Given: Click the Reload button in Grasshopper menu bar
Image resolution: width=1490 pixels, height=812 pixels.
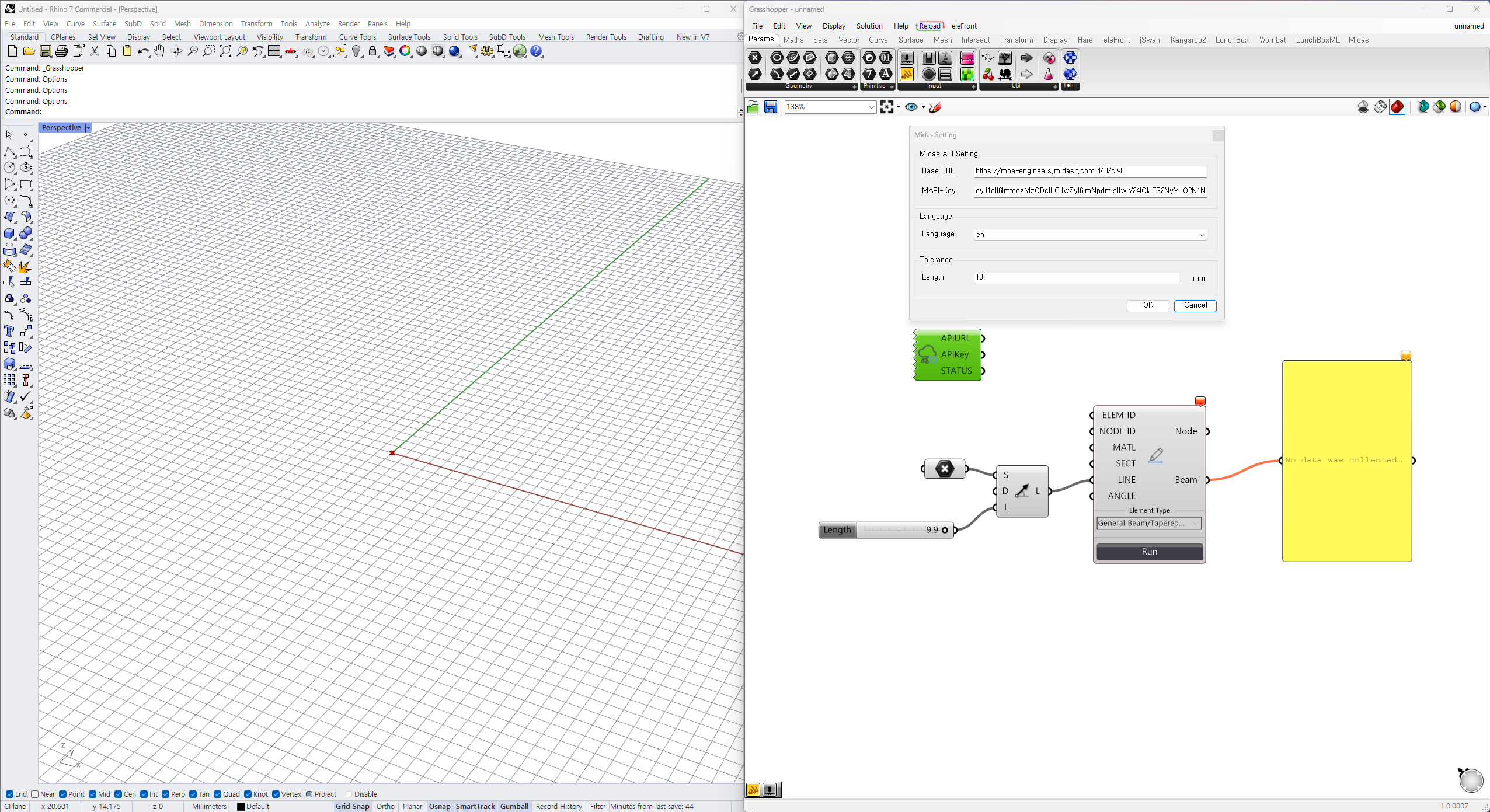Looking at the screenshot, I should pos(930,26).
